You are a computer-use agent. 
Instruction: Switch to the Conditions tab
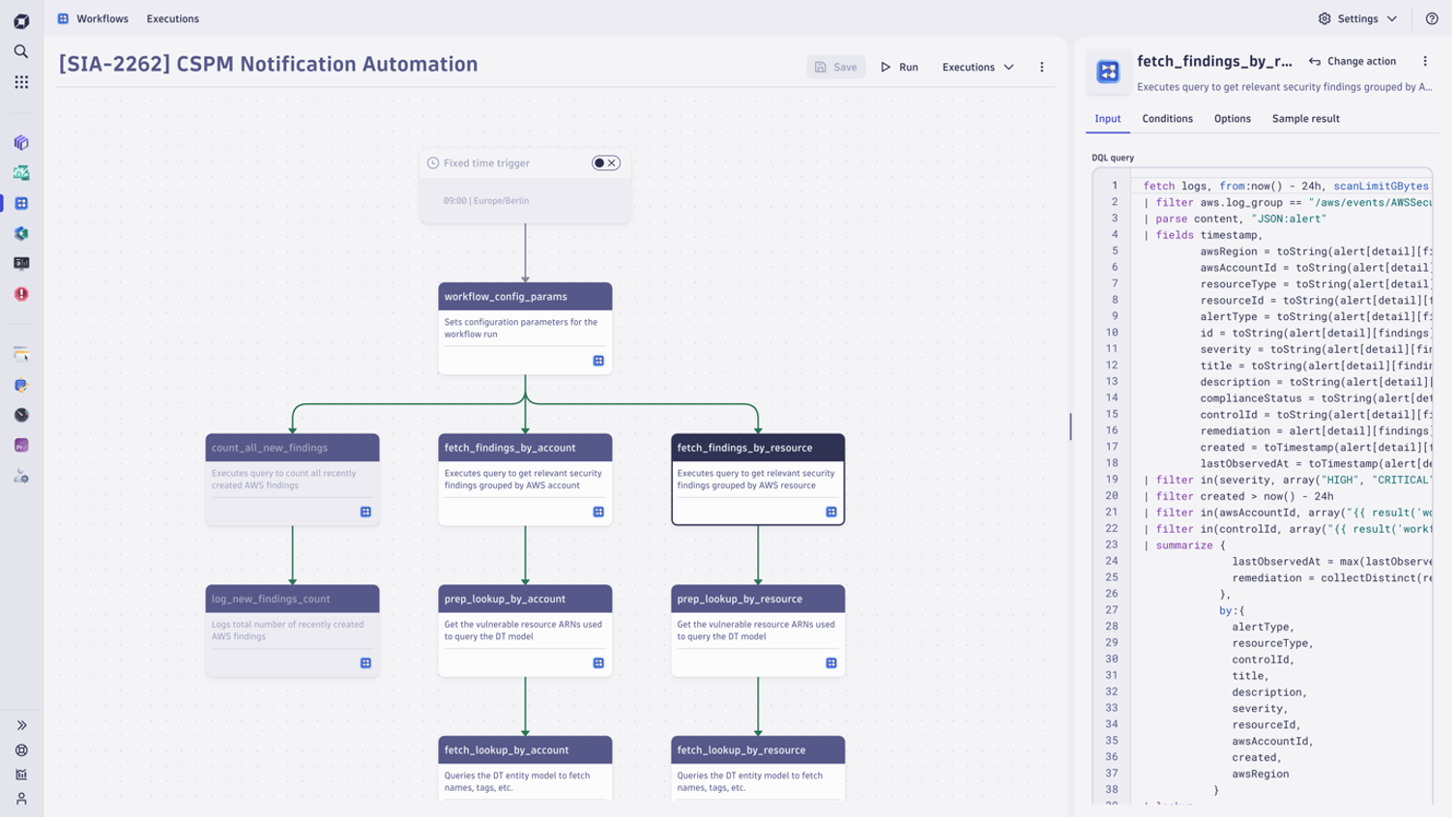[1167, 118]
